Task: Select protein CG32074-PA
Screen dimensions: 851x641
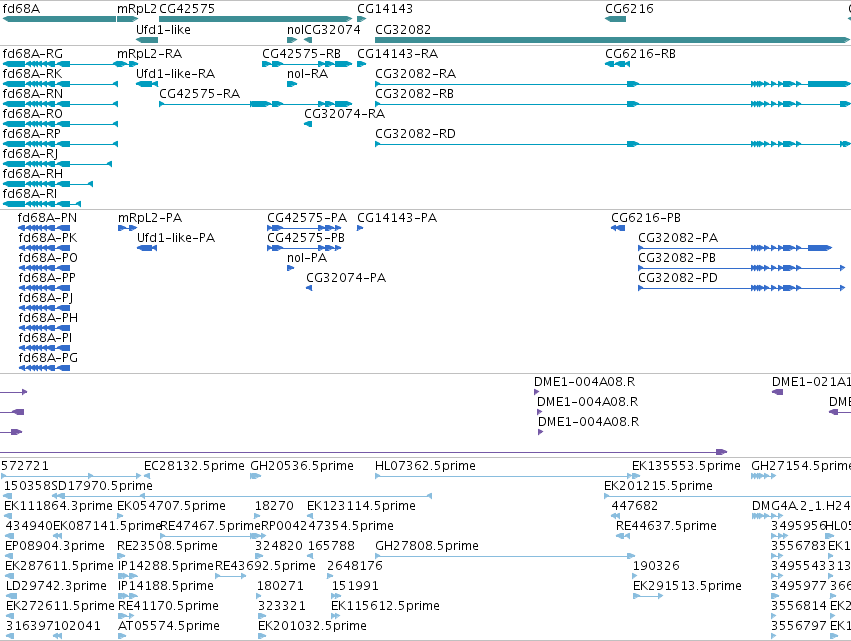Action: click(346, 278)
